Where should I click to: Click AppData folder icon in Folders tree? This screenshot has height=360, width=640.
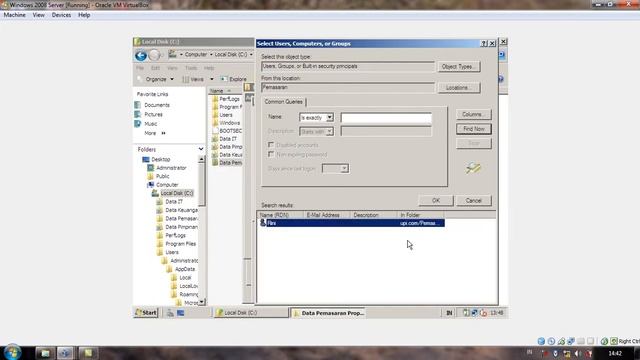[169, 269]
